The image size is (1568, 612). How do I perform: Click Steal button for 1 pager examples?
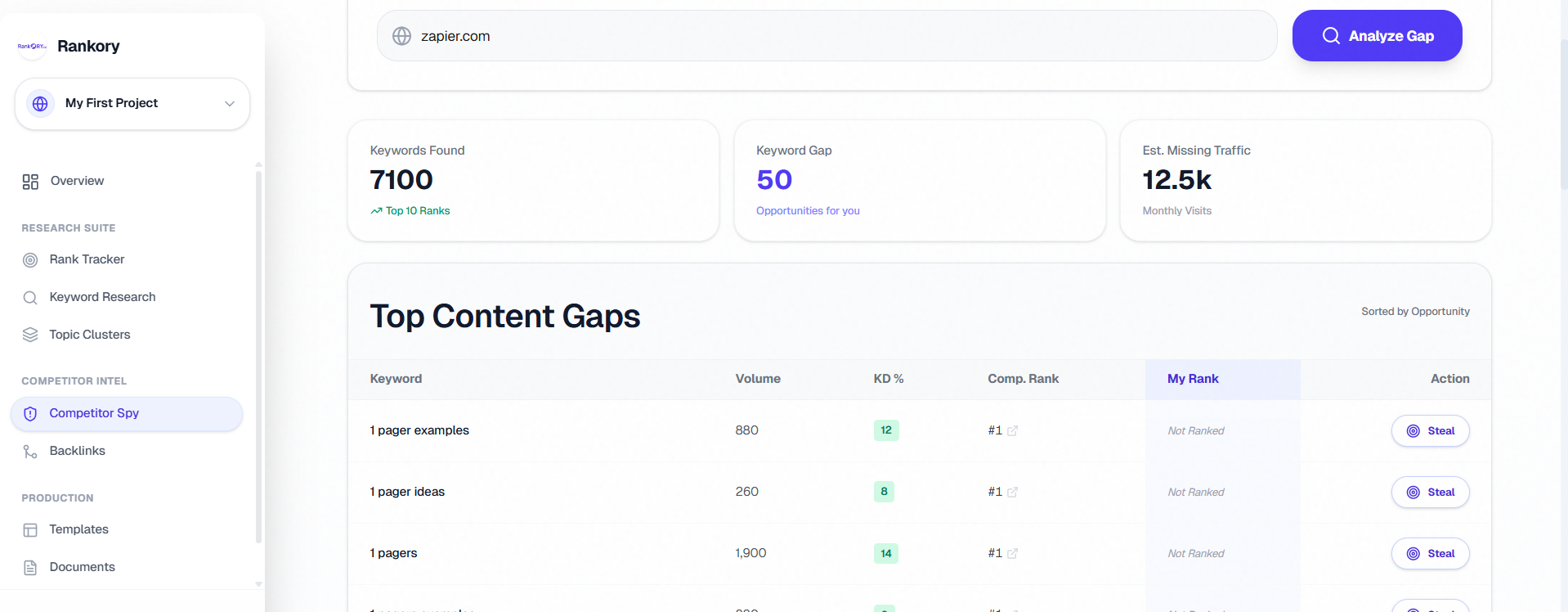(1430, 431)
